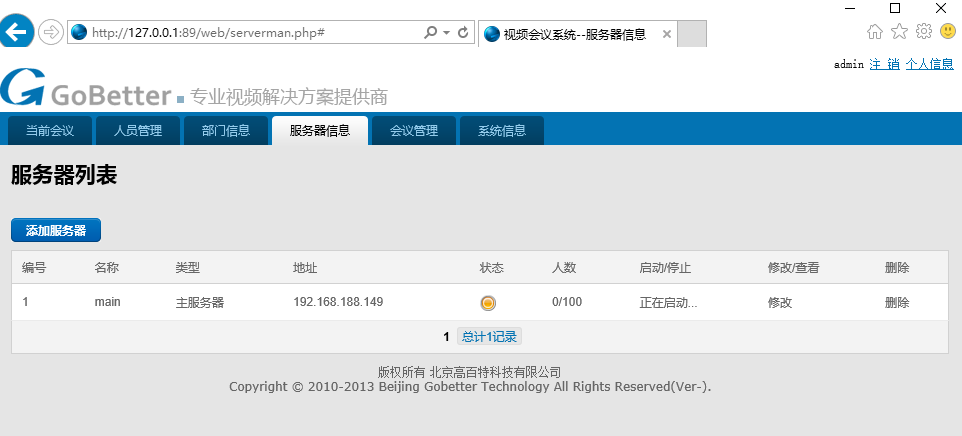This screenshot has width=962, height=436.
Task: Click the address 192.168.188.149 cell
Action: pos(339,302)
